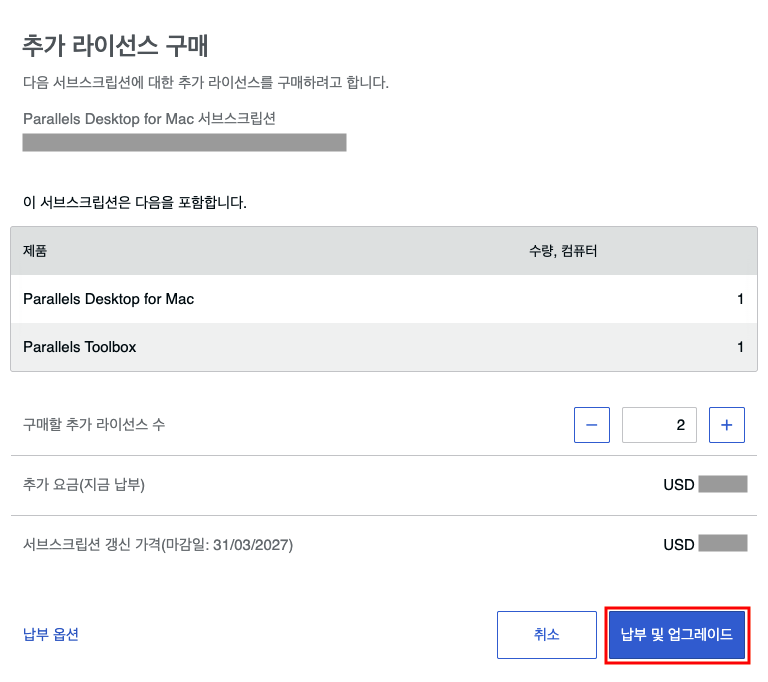
Task: Open the 납부 옵션 link
Action: click(x=51, y=634)
